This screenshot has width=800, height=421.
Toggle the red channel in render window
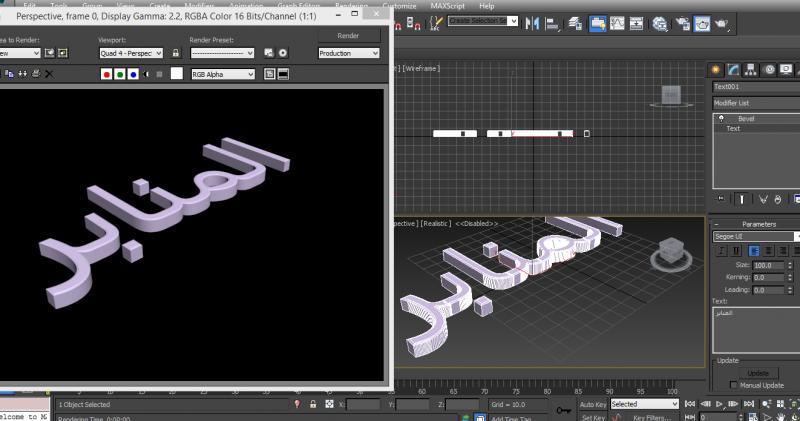click(106, 75)
